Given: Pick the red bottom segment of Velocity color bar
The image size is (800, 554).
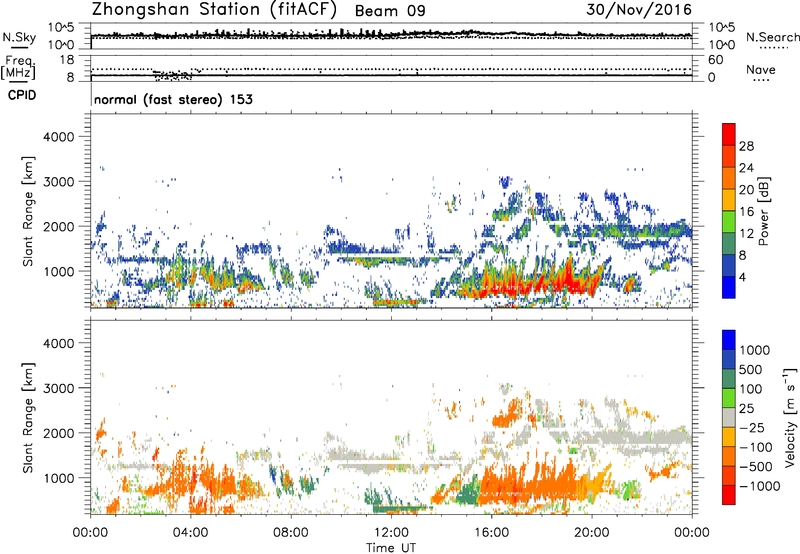Looking at the screenshot, I should pos(729,495).
